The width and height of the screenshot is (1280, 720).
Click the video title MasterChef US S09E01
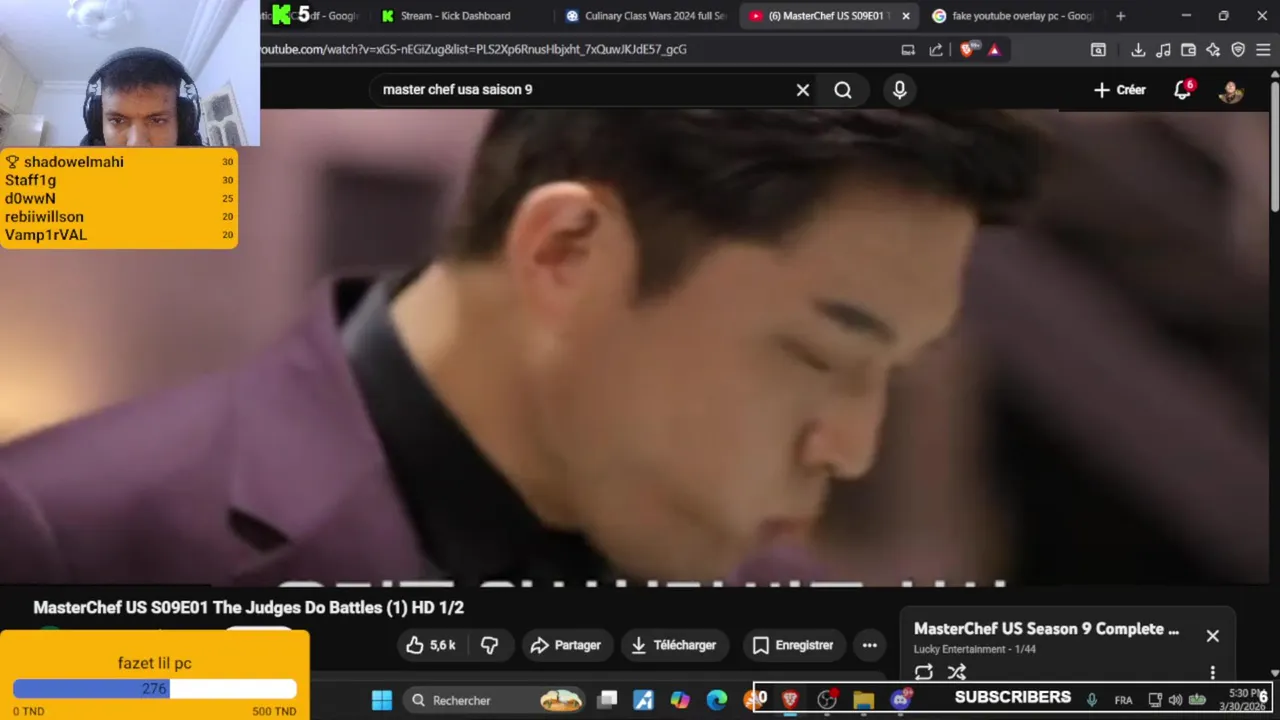pyautogui.click(x=248, y=607)
